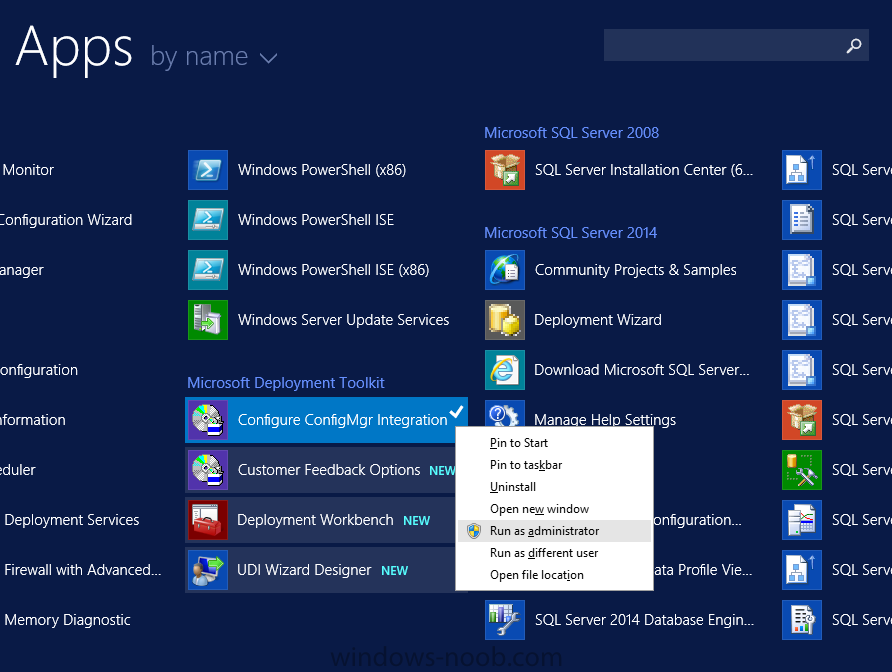Click UDI Wizard Designer label
This screenshot has width=892, height=672.
click(x=304, y=570)
